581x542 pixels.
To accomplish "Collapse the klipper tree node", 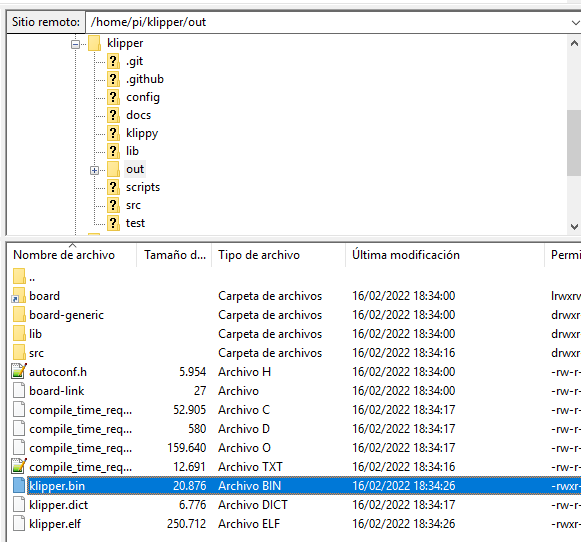I will click(x=75, y=44).
